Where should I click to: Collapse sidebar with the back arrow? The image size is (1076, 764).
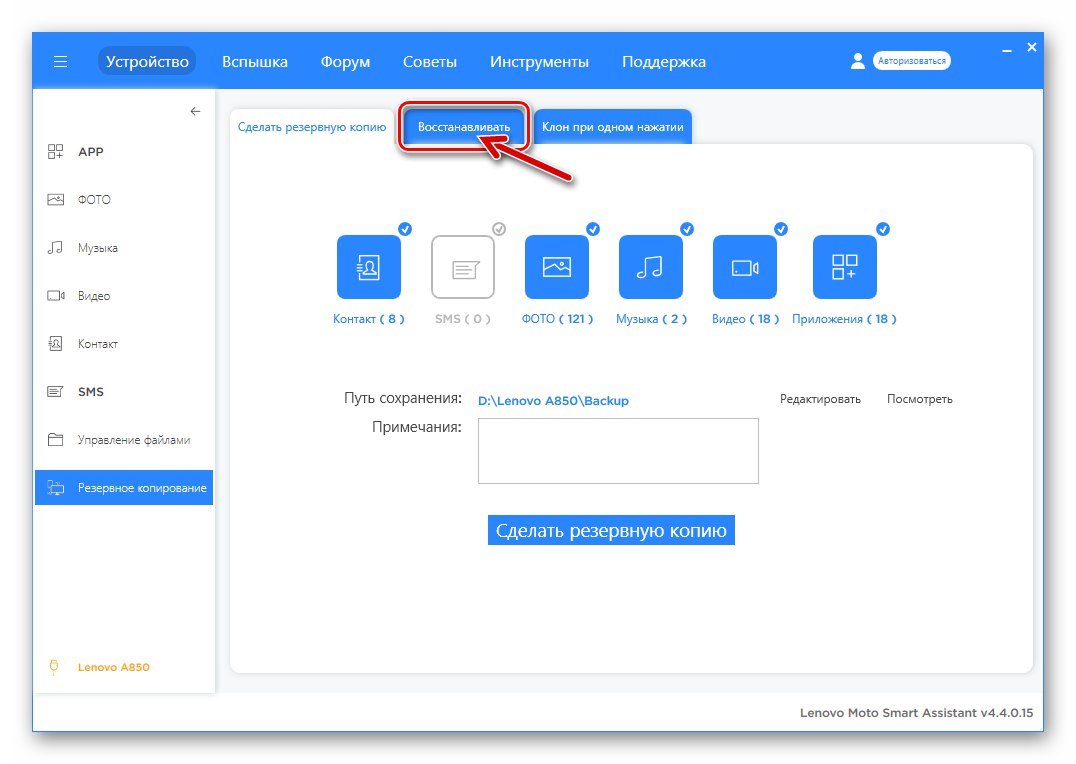tap(196, 111)
